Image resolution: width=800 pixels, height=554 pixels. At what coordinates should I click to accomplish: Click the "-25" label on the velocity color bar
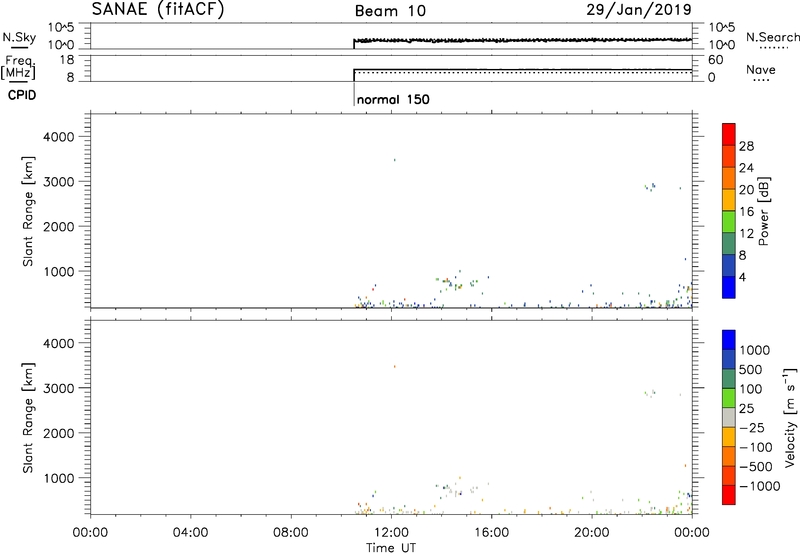point(752,428)
